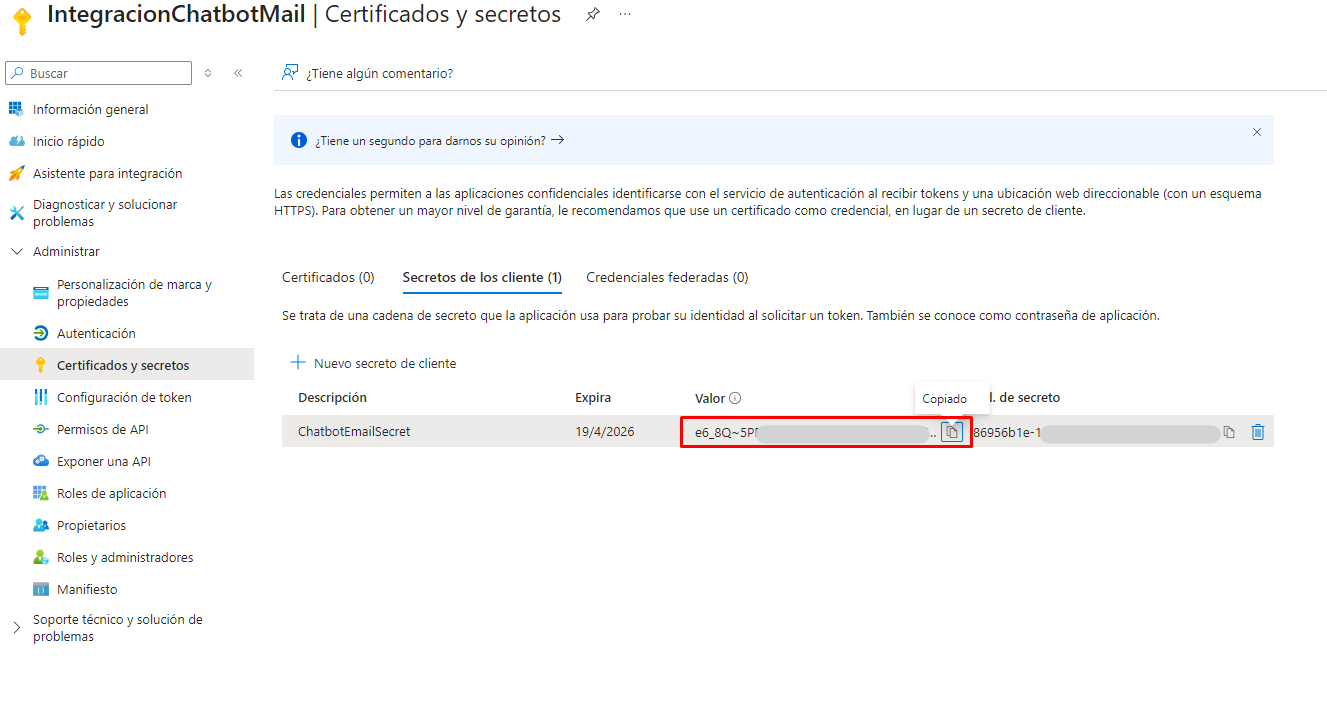
Task: Open the Manifiesto page
Action: pos(87,589)
